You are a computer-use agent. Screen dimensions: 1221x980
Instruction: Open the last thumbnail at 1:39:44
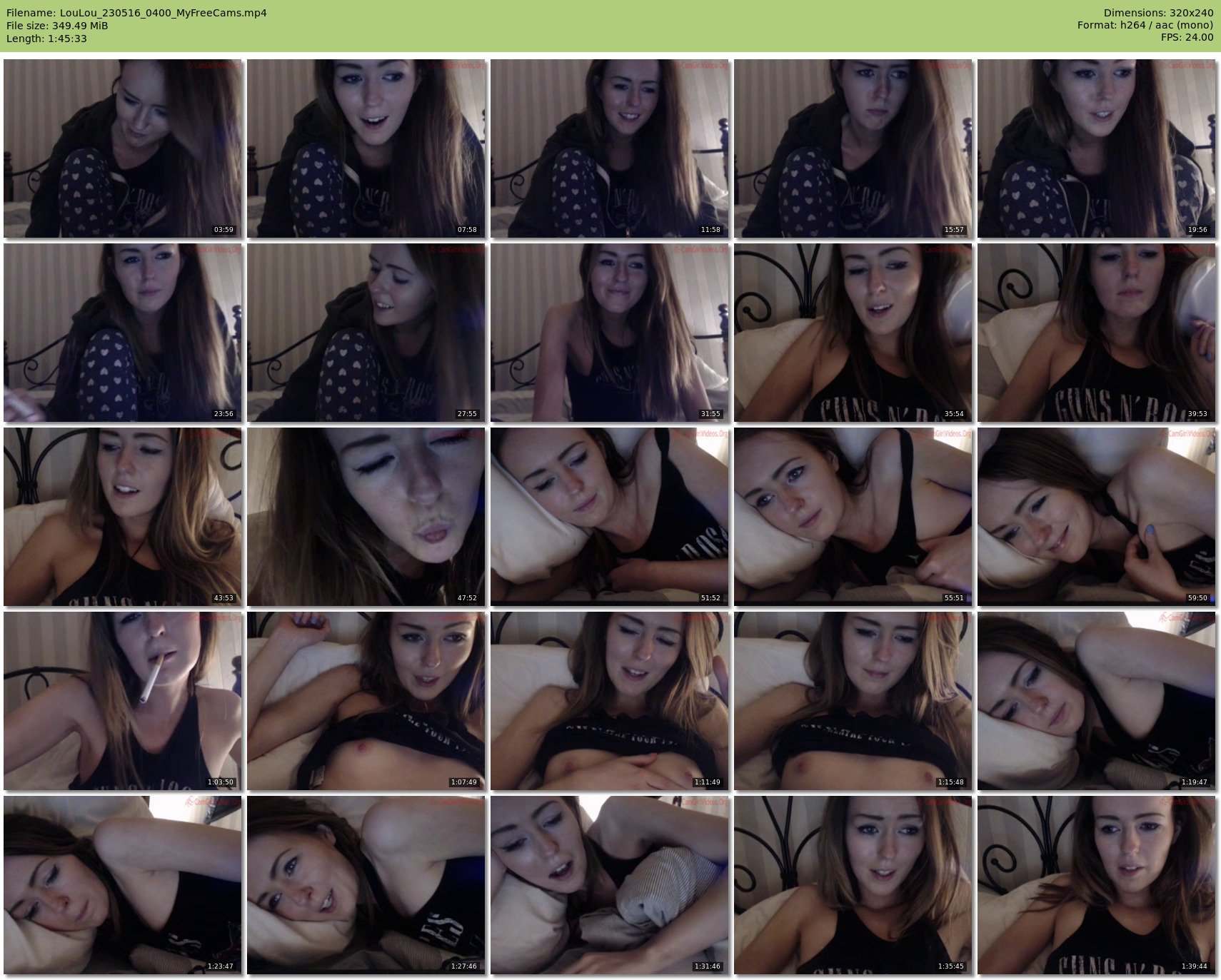tap(1096, 885)
